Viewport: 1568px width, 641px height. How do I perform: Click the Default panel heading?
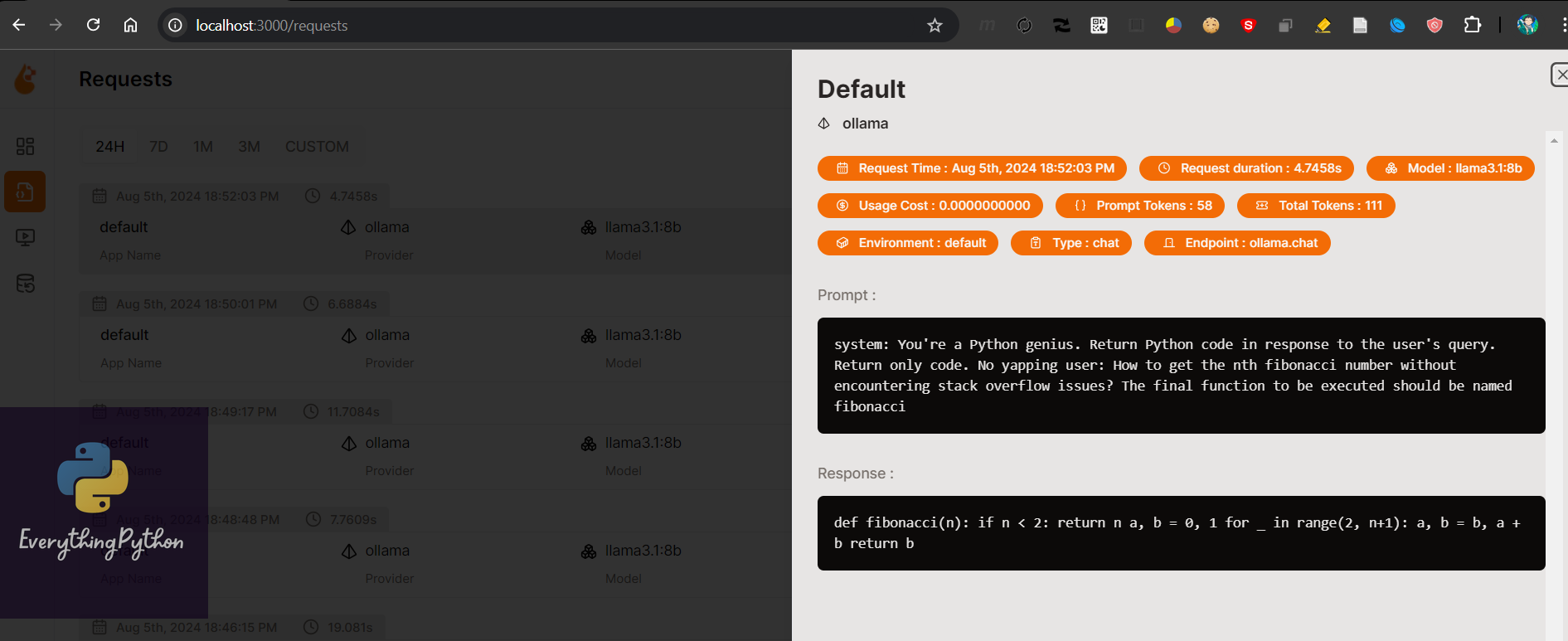click(x=862, y=90)
